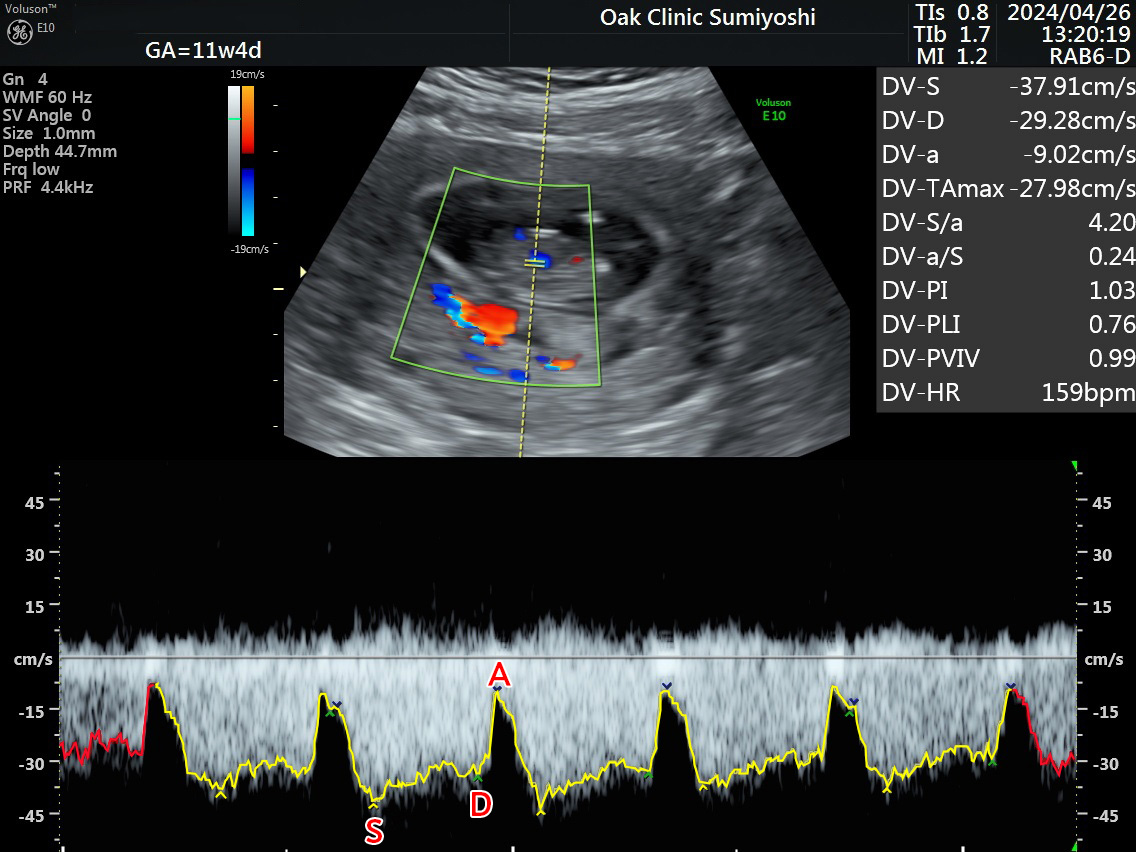Click the GE logo icon
Screen dimensions: 1136x852
point(19,31)
